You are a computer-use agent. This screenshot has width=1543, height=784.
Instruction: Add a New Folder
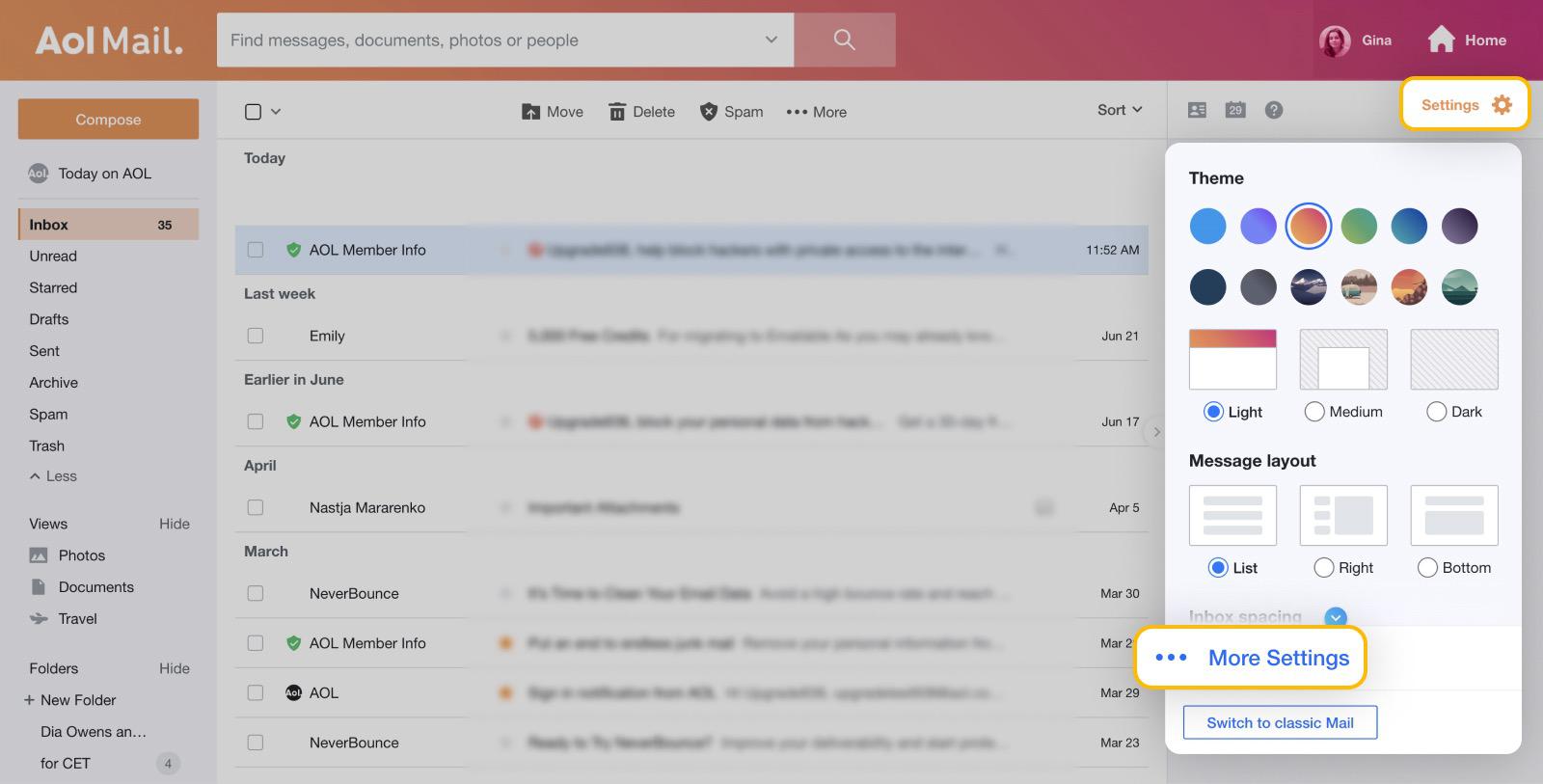(x=69, y=700)
